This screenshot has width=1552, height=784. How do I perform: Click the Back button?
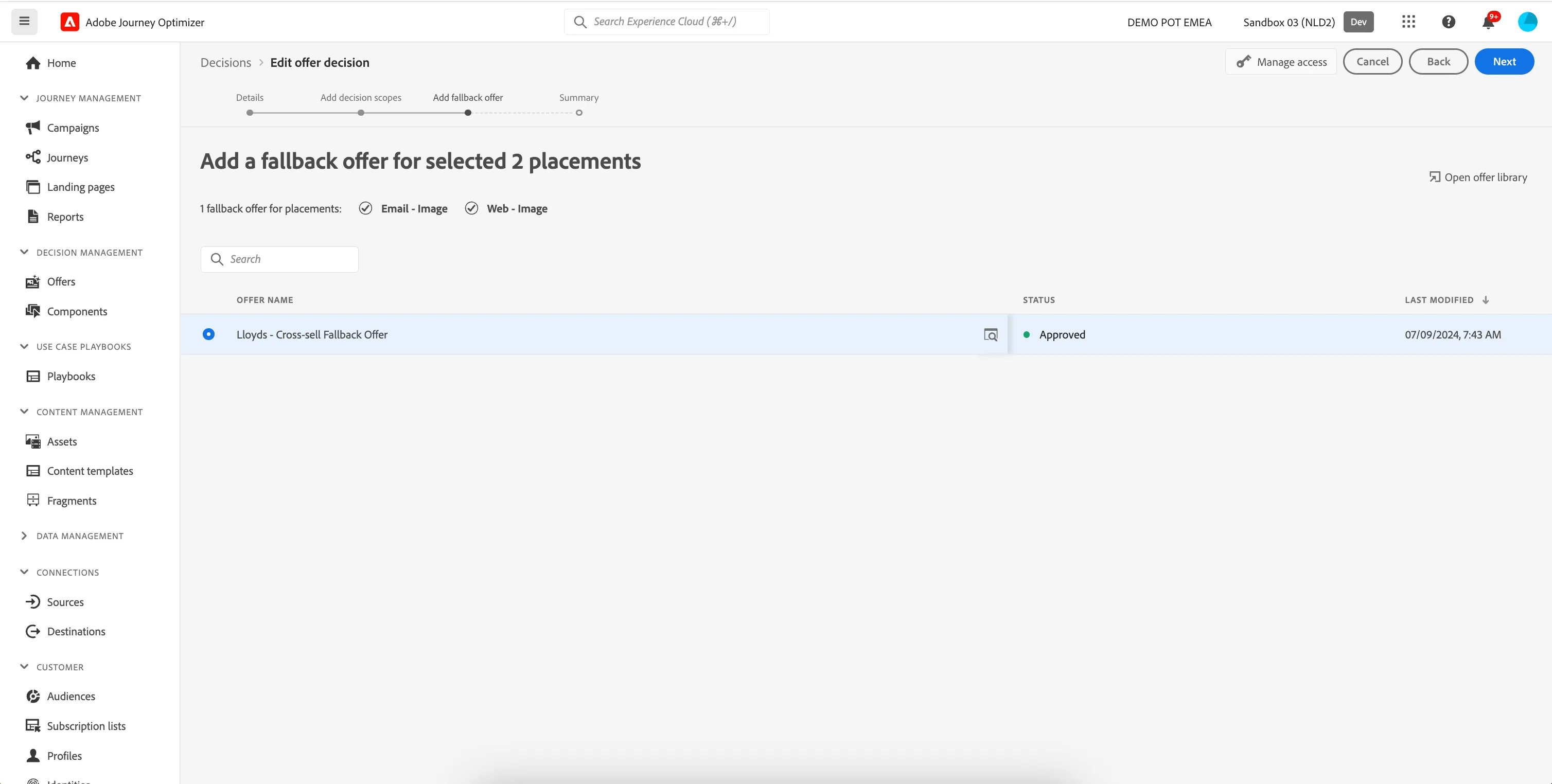(x=1438, y=61)
